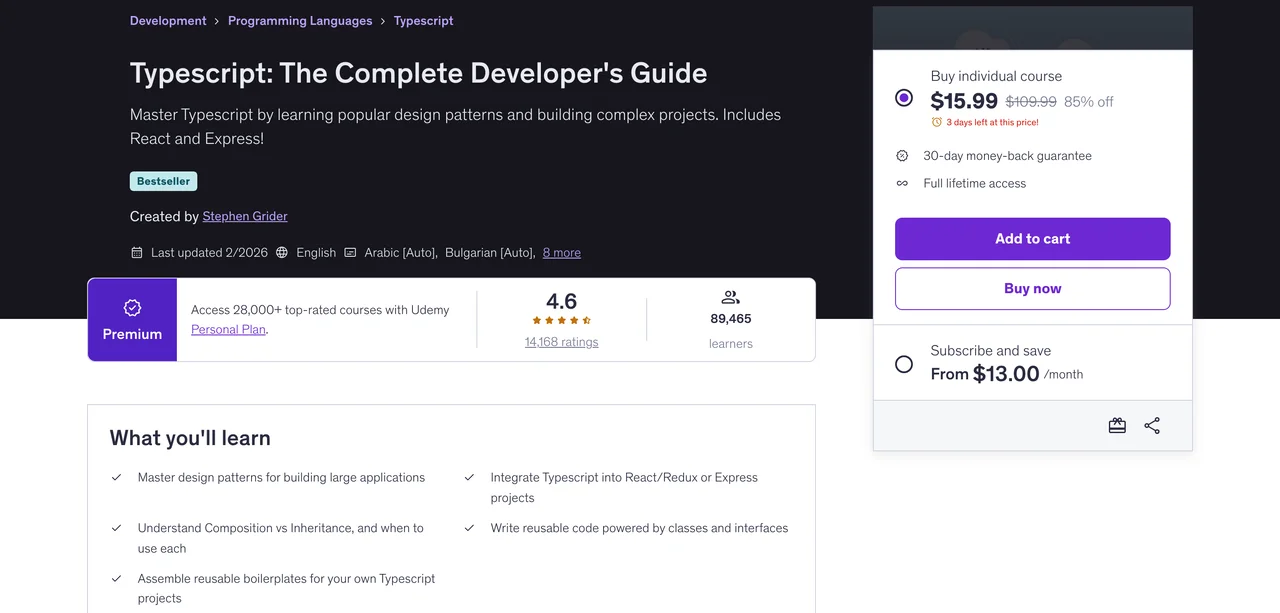Image resolution: width=1280 pixels, height=613 pixels.
Task: Click the Premium badge icon
Action: click(132, 308)
